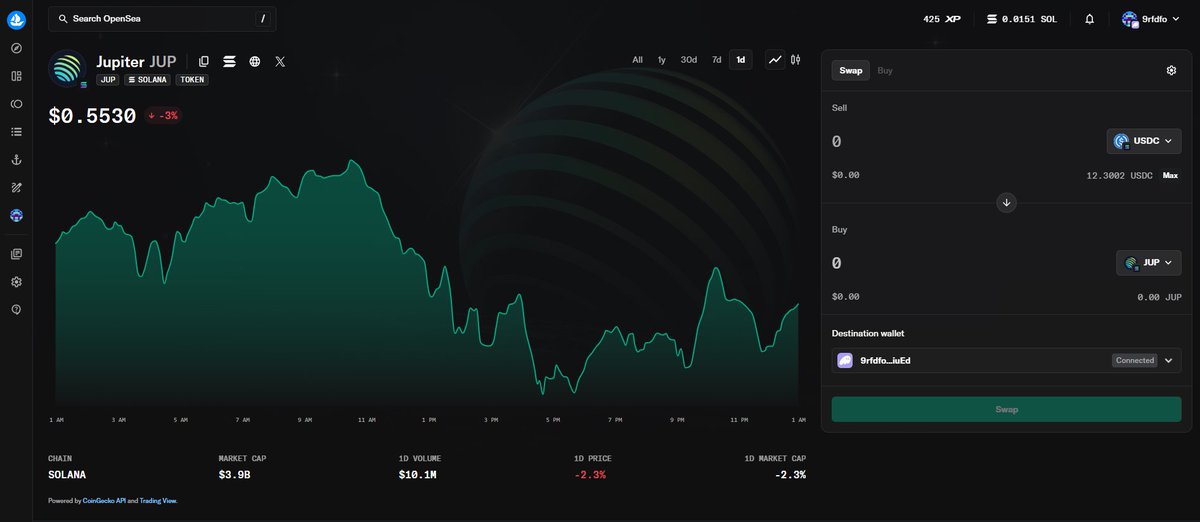Open the OpenSea home logo
This screenshot has height=522, width=1200.
click(16, 19)
